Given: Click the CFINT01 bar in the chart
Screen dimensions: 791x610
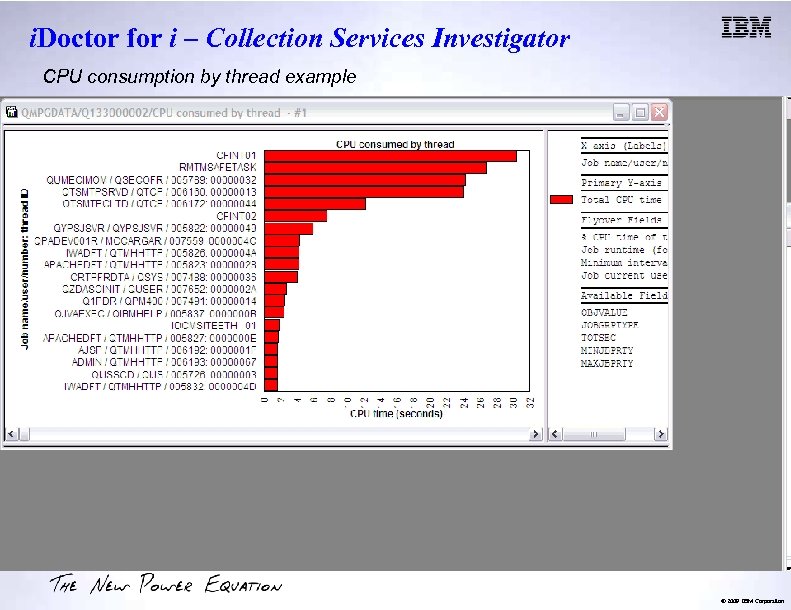Looking at the screenshot, I should [390, 156].
